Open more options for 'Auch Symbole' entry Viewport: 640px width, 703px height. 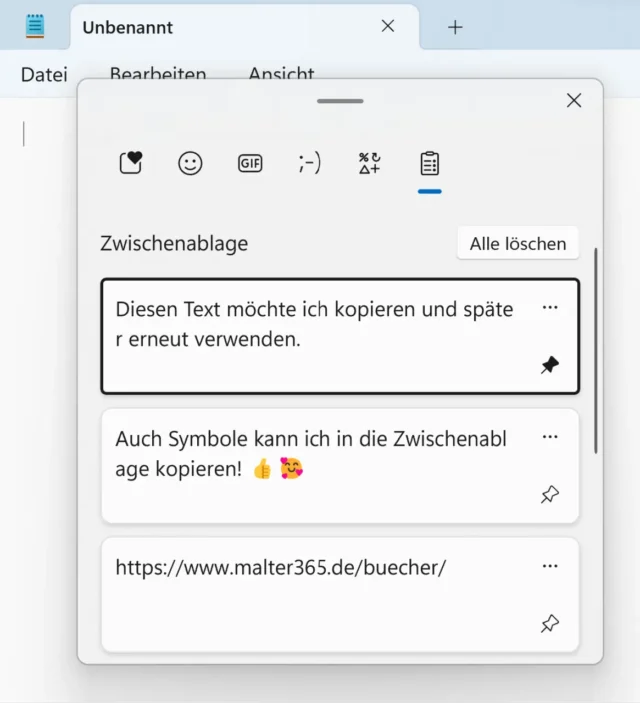[550, 437]
